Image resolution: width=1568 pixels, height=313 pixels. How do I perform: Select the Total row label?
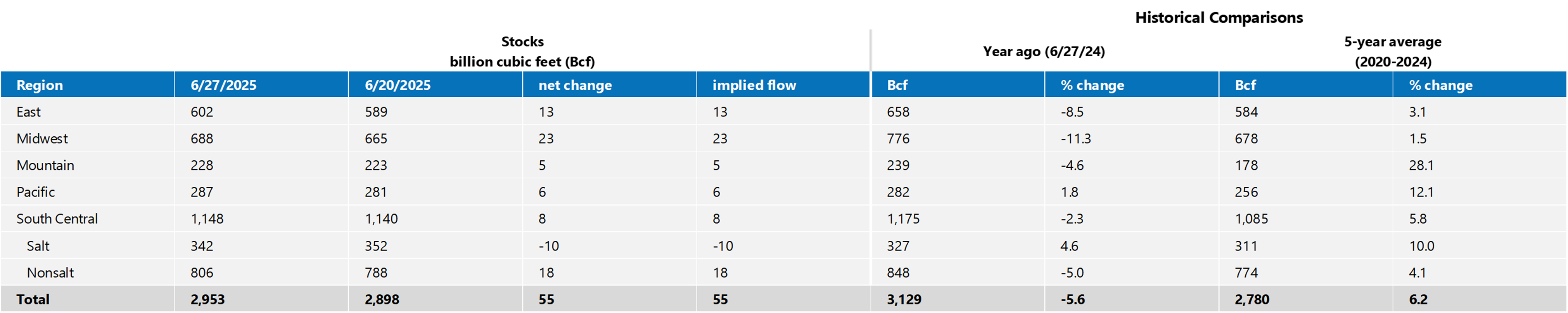tap(33, 300)
